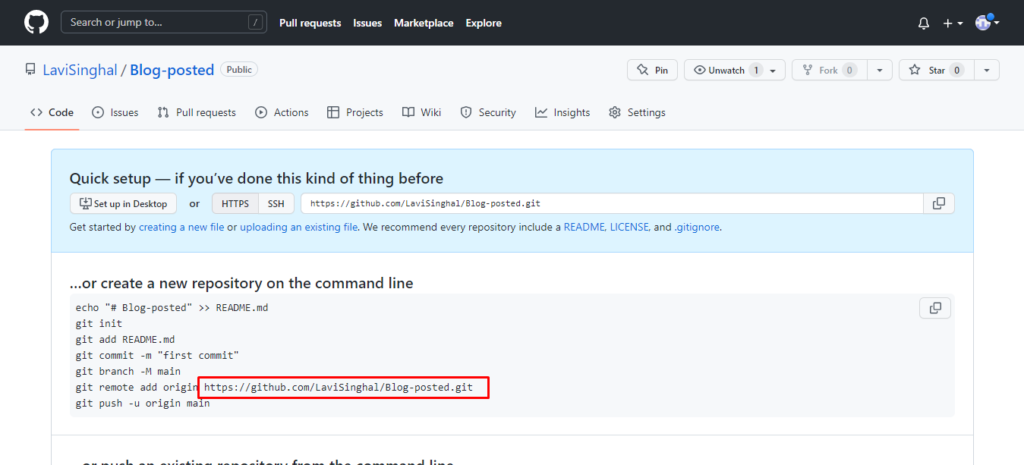Switch to the repository Issues tab

115,112
